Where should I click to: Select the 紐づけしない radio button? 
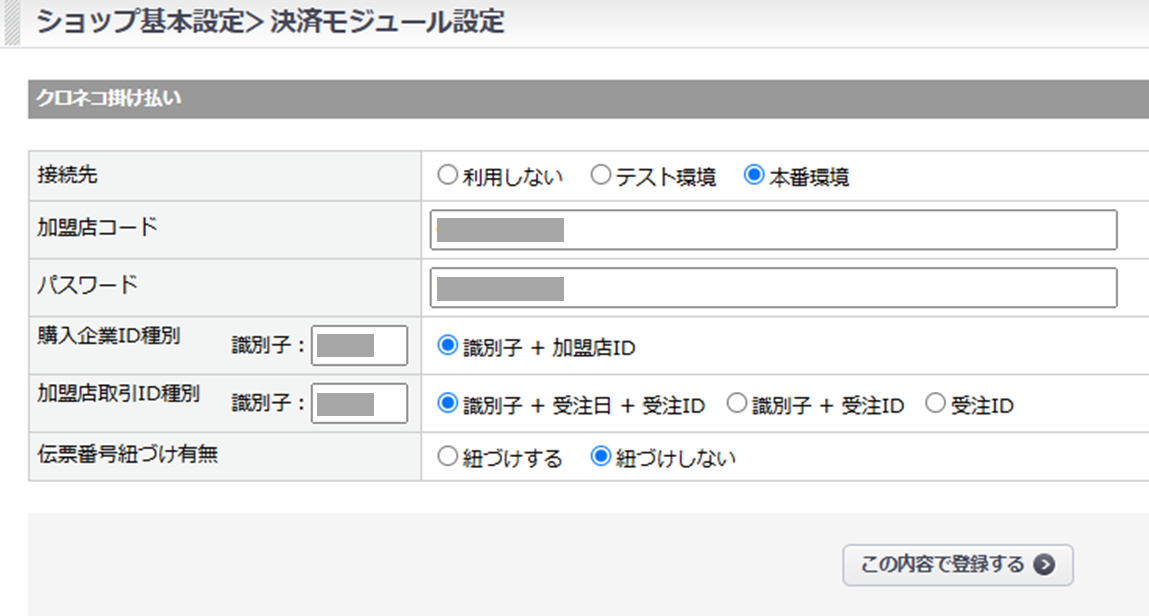[601, 458]
